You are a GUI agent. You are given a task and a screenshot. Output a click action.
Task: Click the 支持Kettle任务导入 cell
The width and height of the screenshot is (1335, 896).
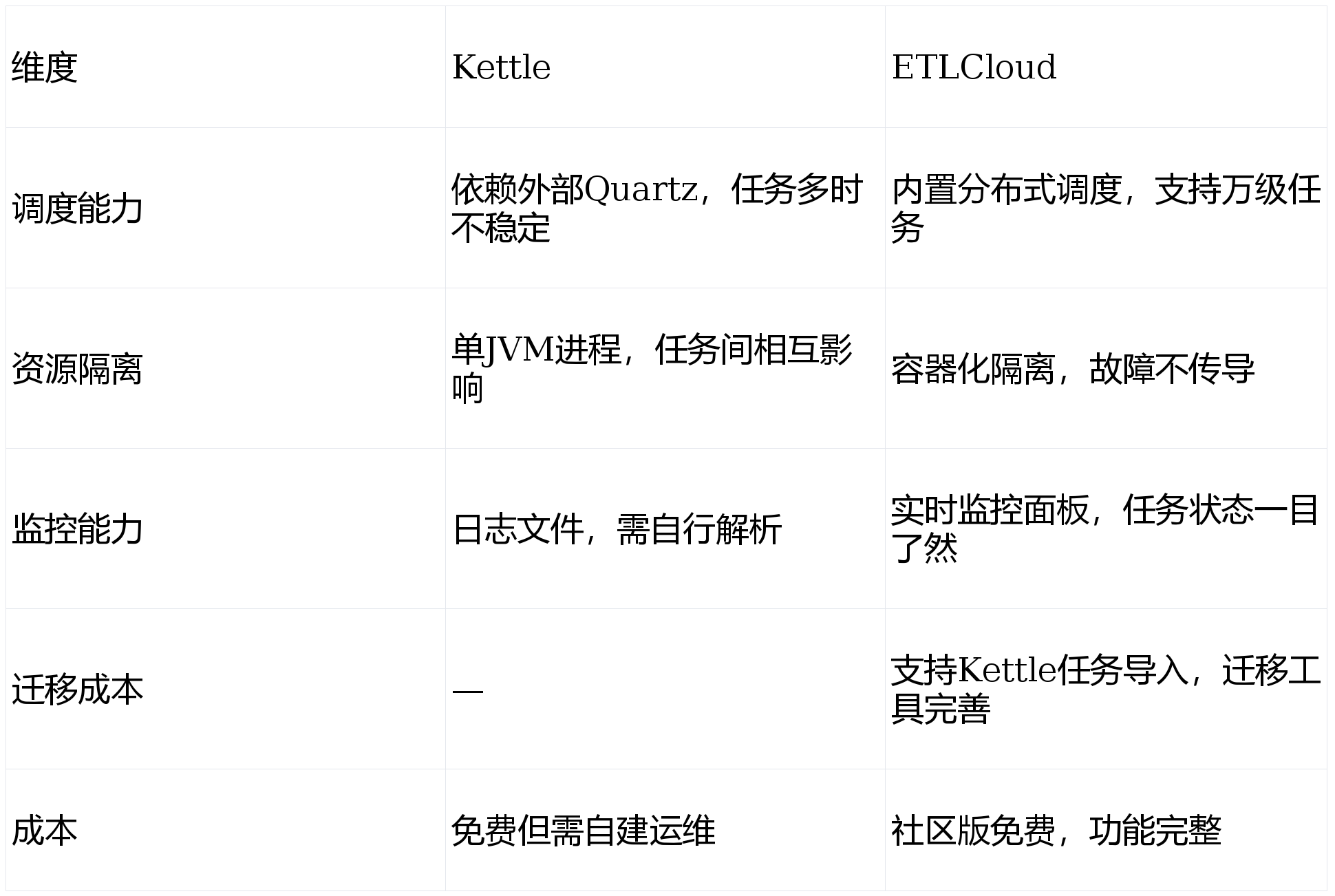click(1106, 689)
